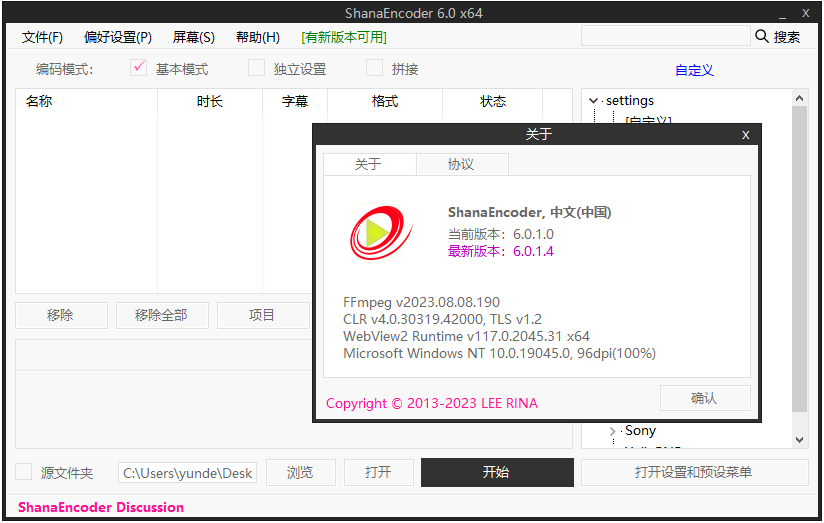Click the 移除 button

click(x=61, y=315)
